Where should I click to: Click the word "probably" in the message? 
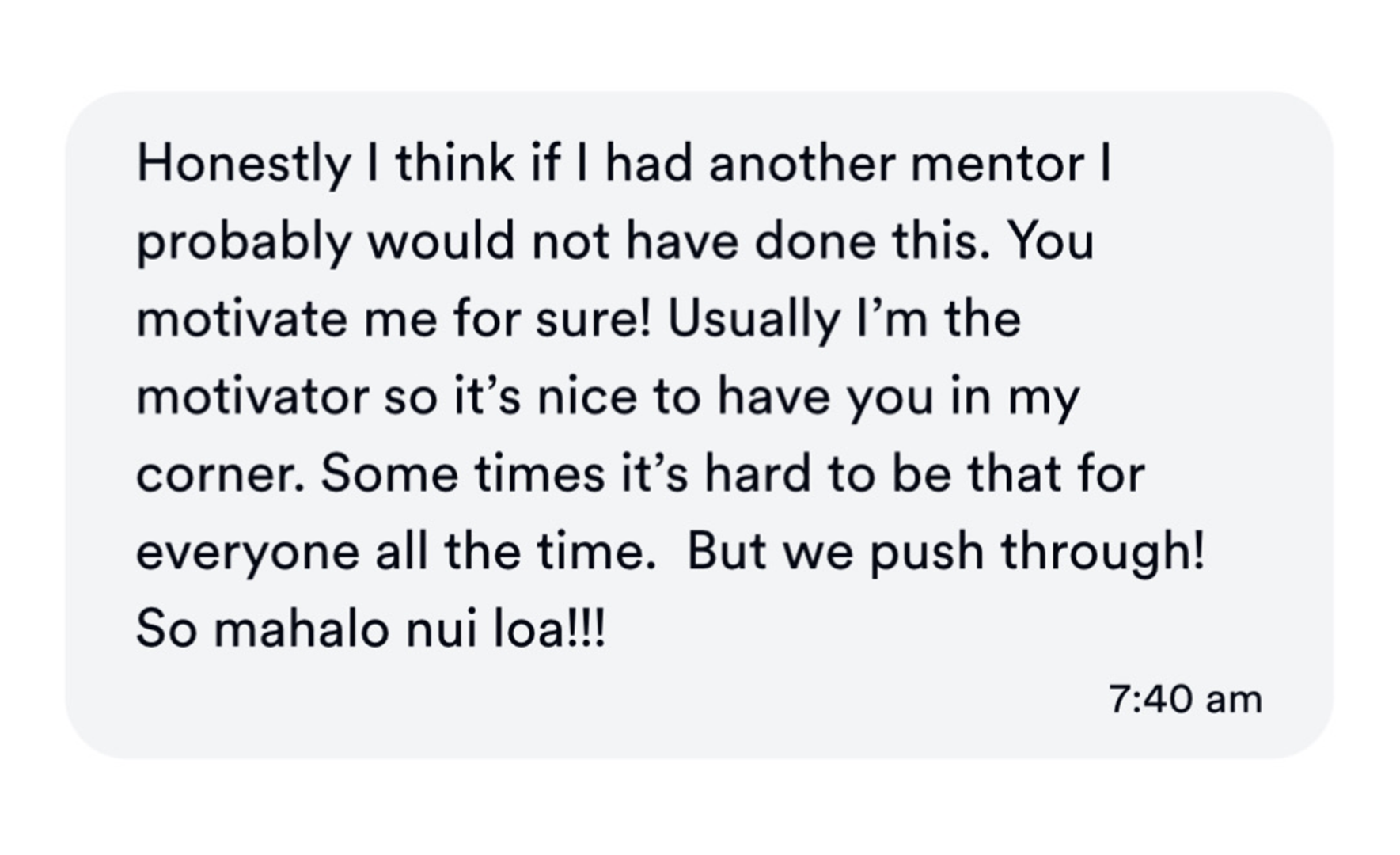pos(244,242)
